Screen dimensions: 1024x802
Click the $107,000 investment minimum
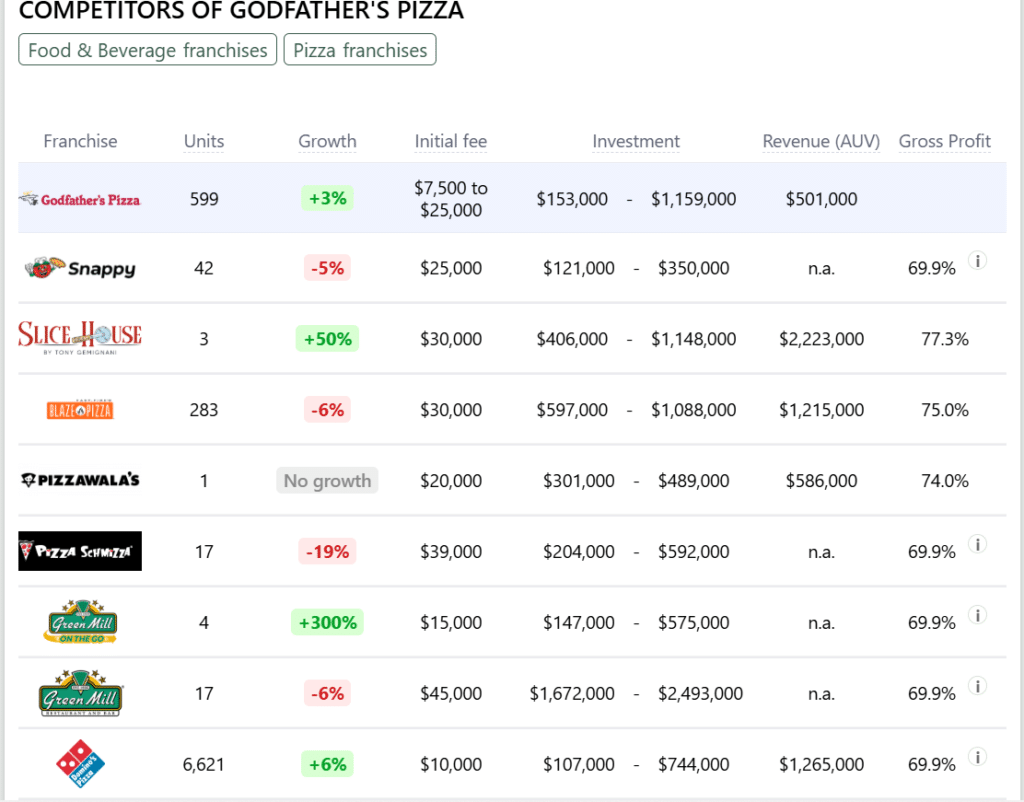coord(579,764)
